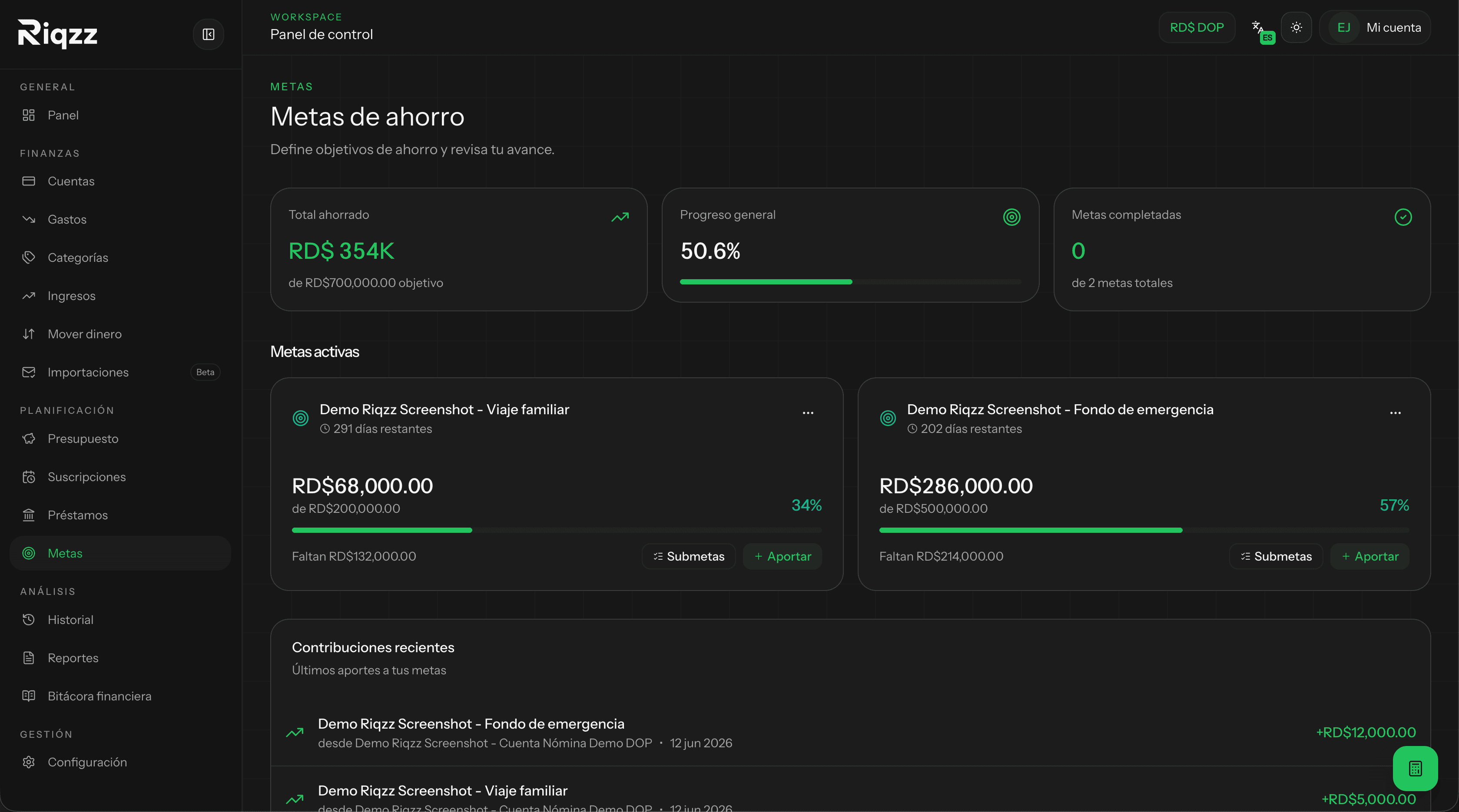Select the Fondo de emergencia contribution row title

click(471, 724)
